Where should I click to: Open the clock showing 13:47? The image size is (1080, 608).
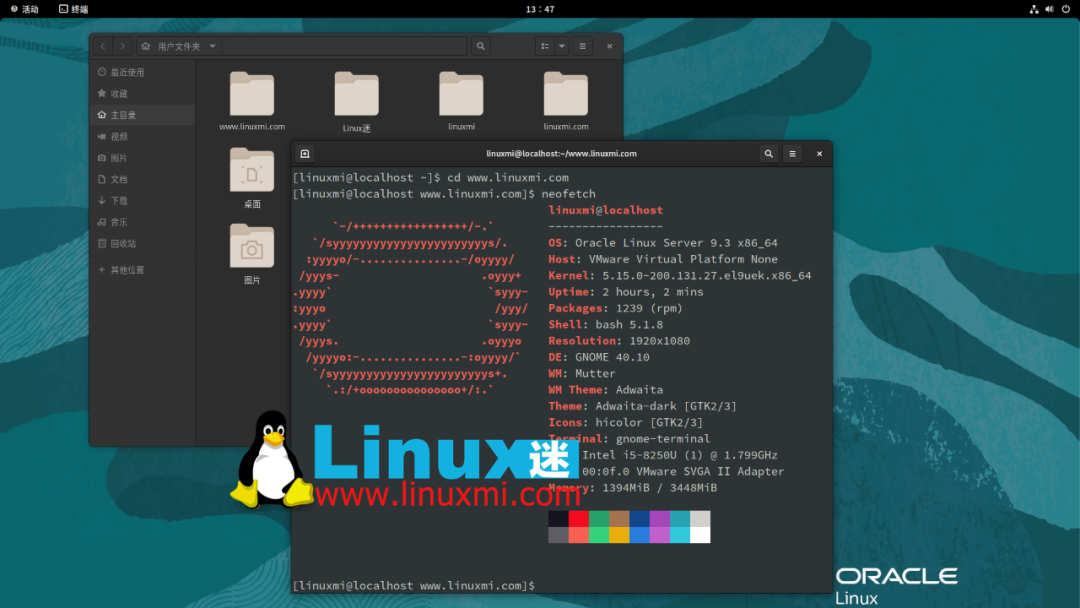click(540, 9)
